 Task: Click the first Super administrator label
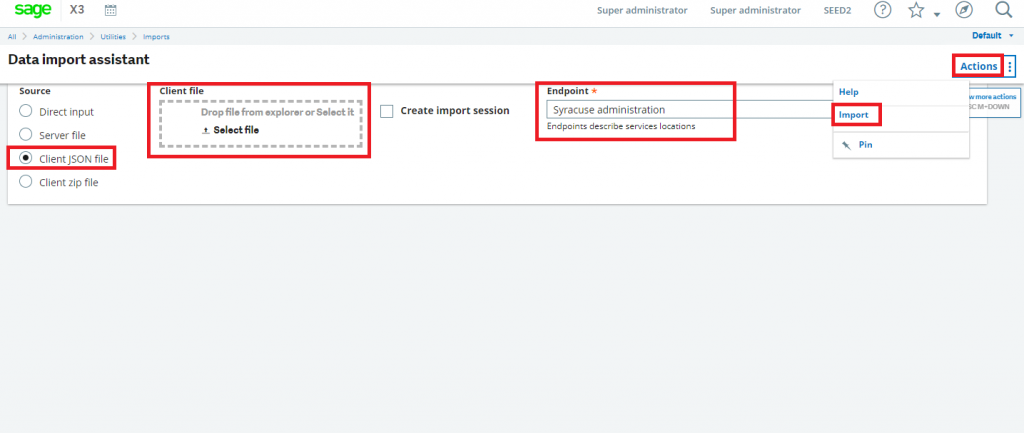point(642,10)
